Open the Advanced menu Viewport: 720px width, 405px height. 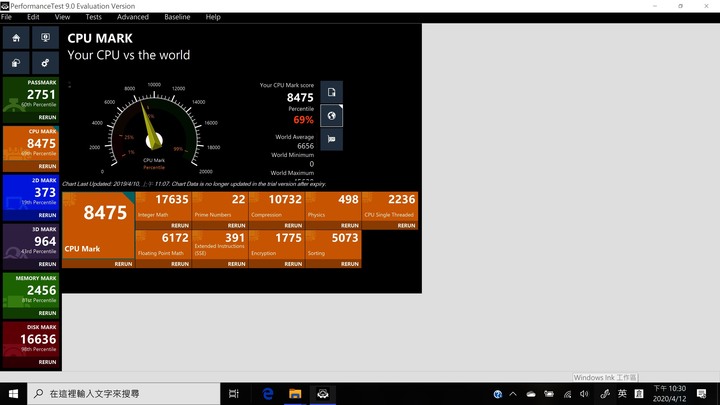(133, 17)
